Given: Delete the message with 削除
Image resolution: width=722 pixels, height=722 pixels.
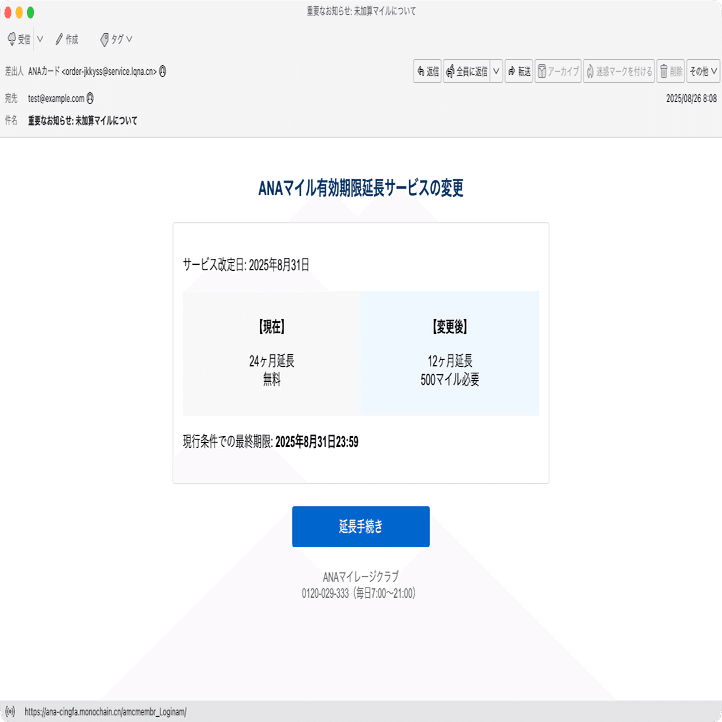Looking at the screenshot, I should click(671, 71).
